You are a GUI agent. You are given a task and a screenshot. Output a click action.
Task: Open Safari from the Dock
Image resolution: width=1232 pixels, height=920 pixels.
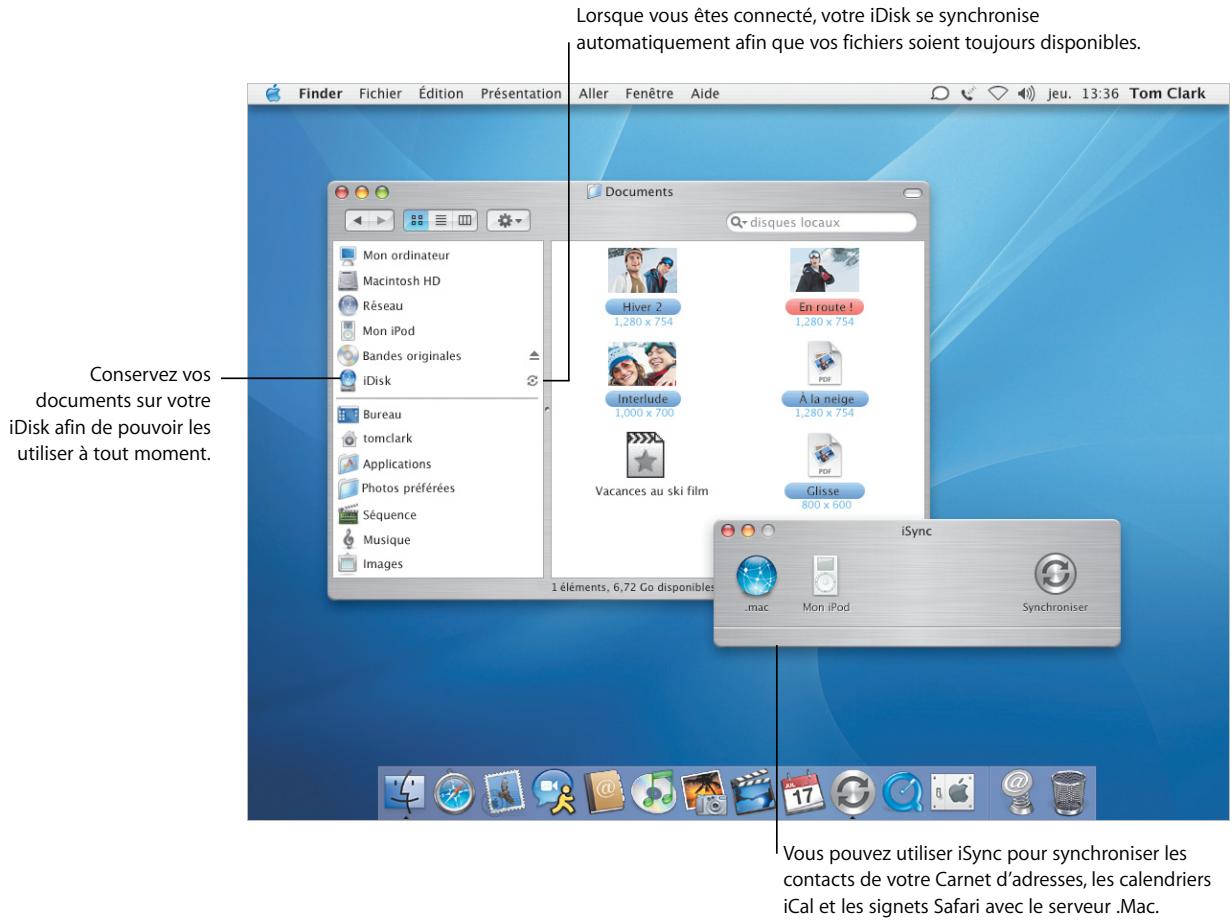tap(453, 792)
